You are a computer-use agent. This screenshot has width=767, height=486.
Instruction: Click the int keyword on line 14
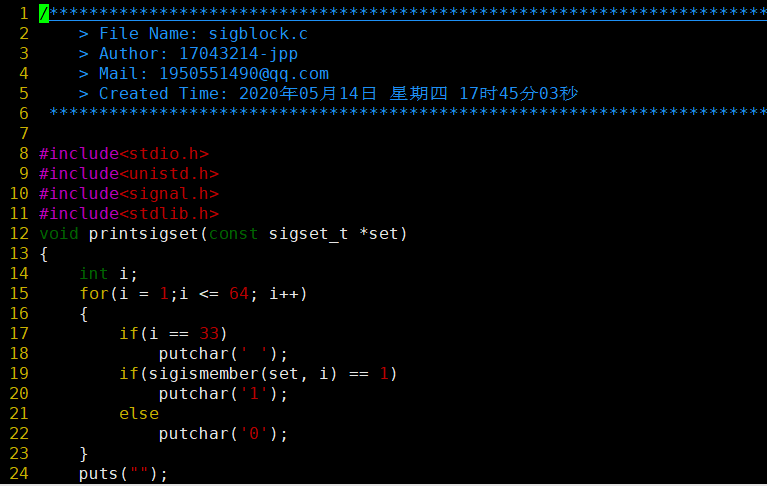(x=93, y=273)
